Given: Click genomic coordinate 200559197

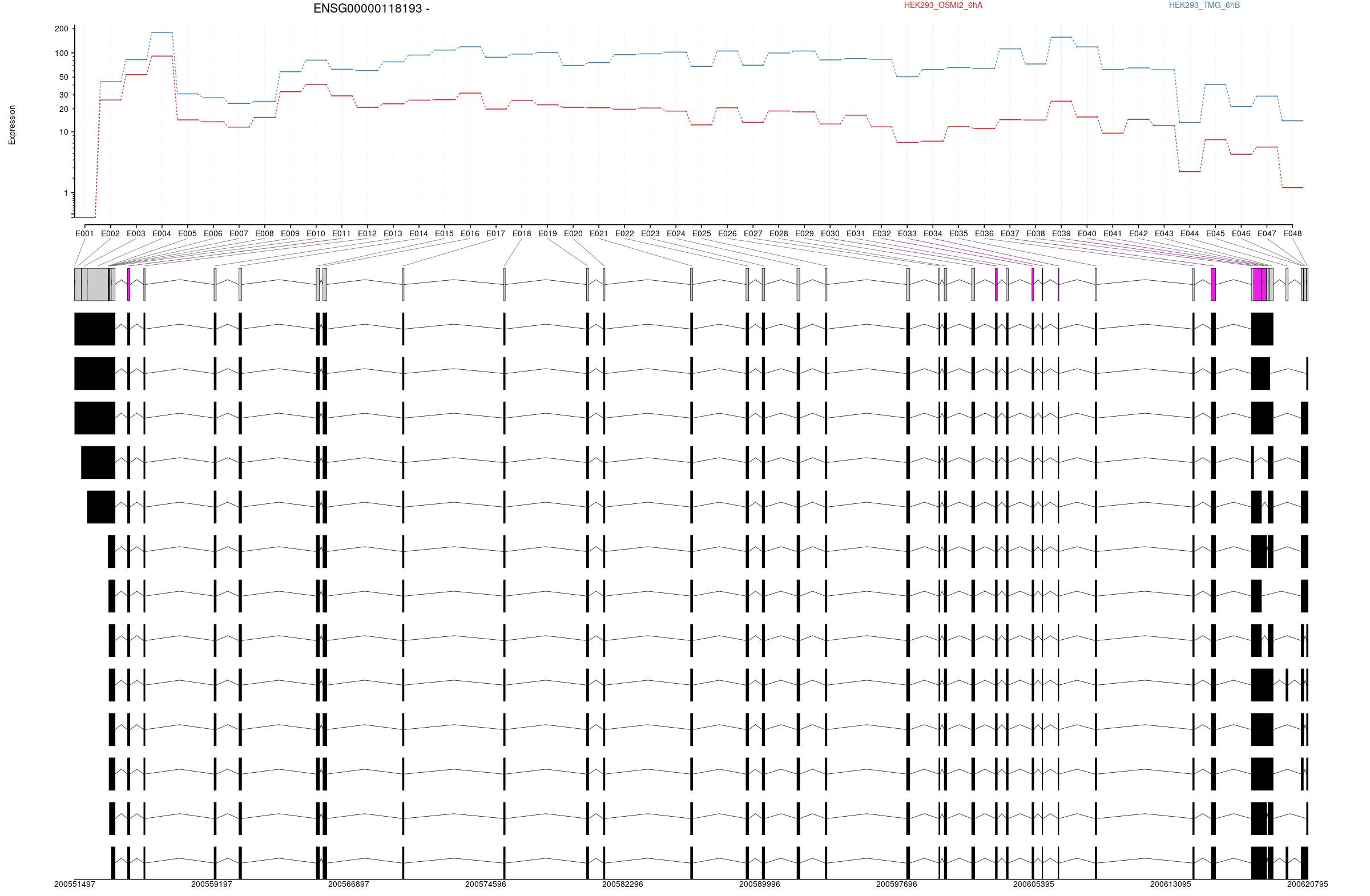Looking at the screenshot, I should tap(212, 884).
